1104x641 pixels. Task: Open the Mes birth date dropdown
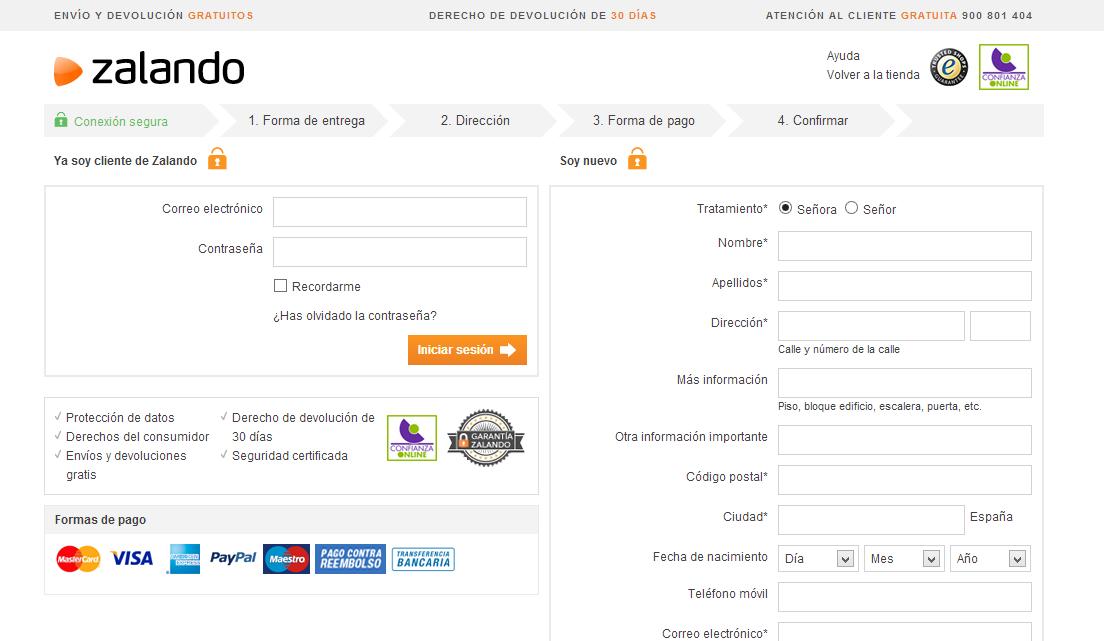904,559
